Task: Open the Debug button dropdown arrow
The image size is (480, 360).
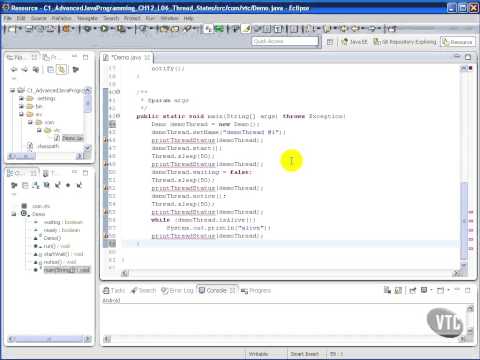Action: [x=95, y=29]
